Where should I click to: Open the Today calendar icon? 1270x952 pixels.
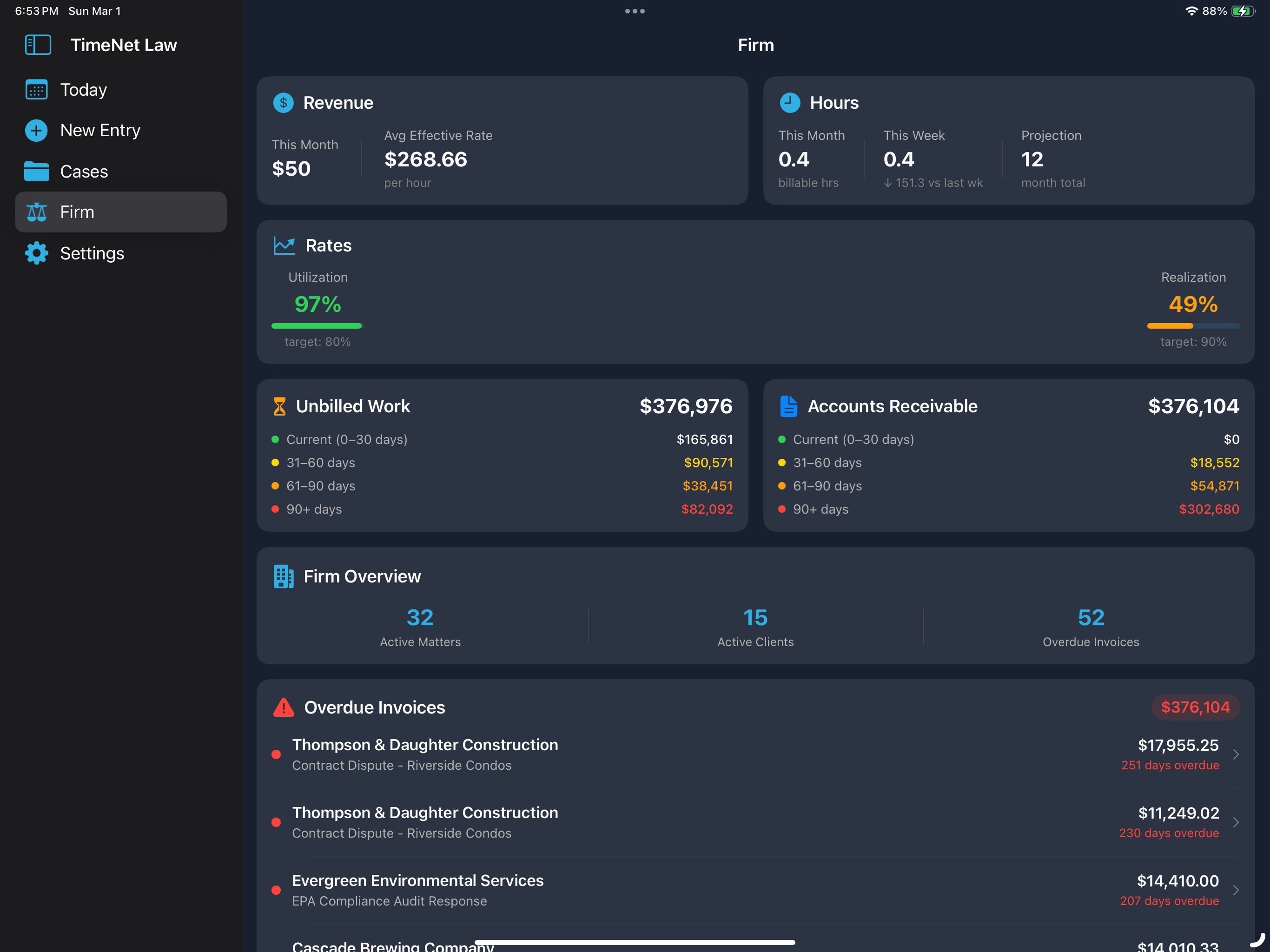(x=36, y=90)
